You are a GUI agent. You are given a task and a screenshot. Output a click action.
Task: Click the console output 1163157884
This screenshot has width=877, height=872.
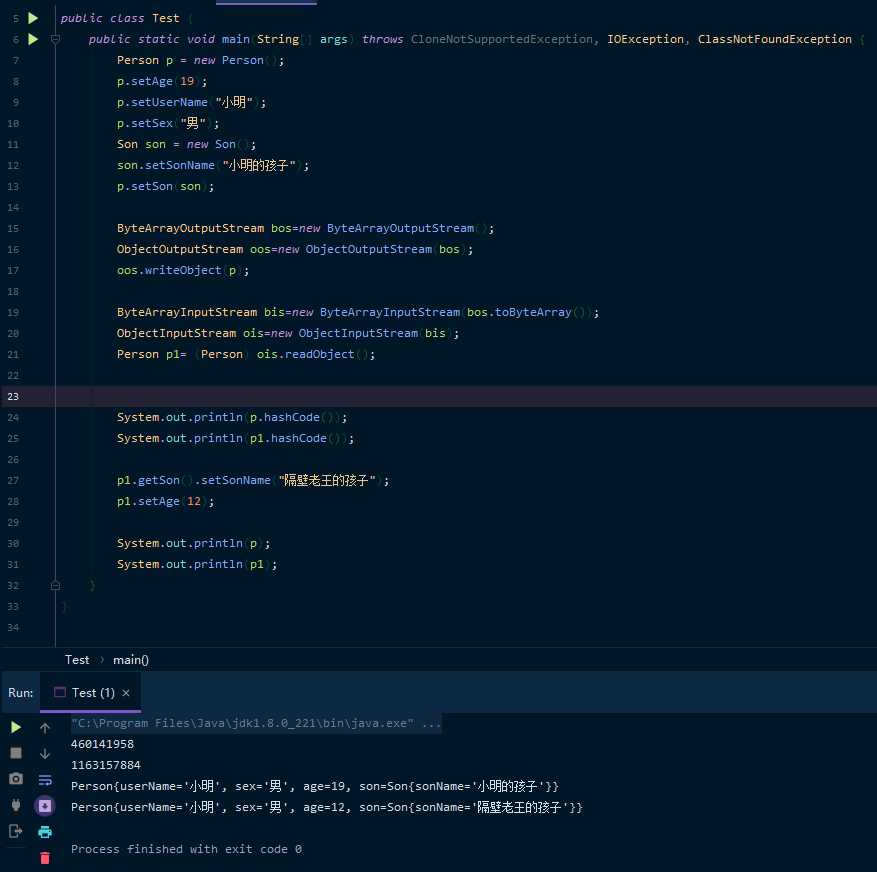coord(106,765)
